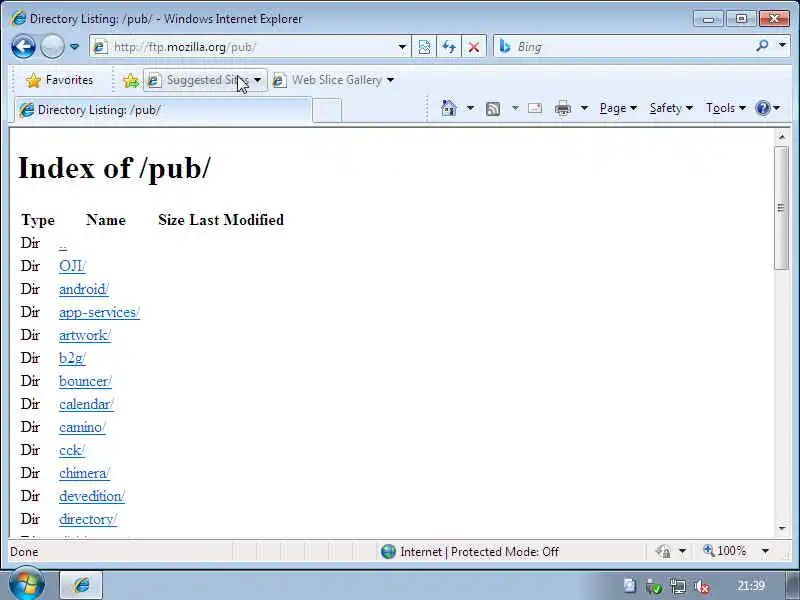Open the cck/ directory link
Image resolution: width=800 pixels, height=600 pixels.
pyautogui.click(x=72, y=450)
